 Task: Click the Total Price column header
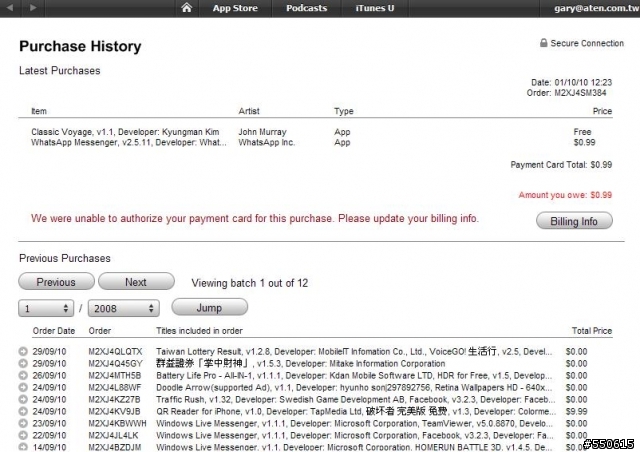592,331
